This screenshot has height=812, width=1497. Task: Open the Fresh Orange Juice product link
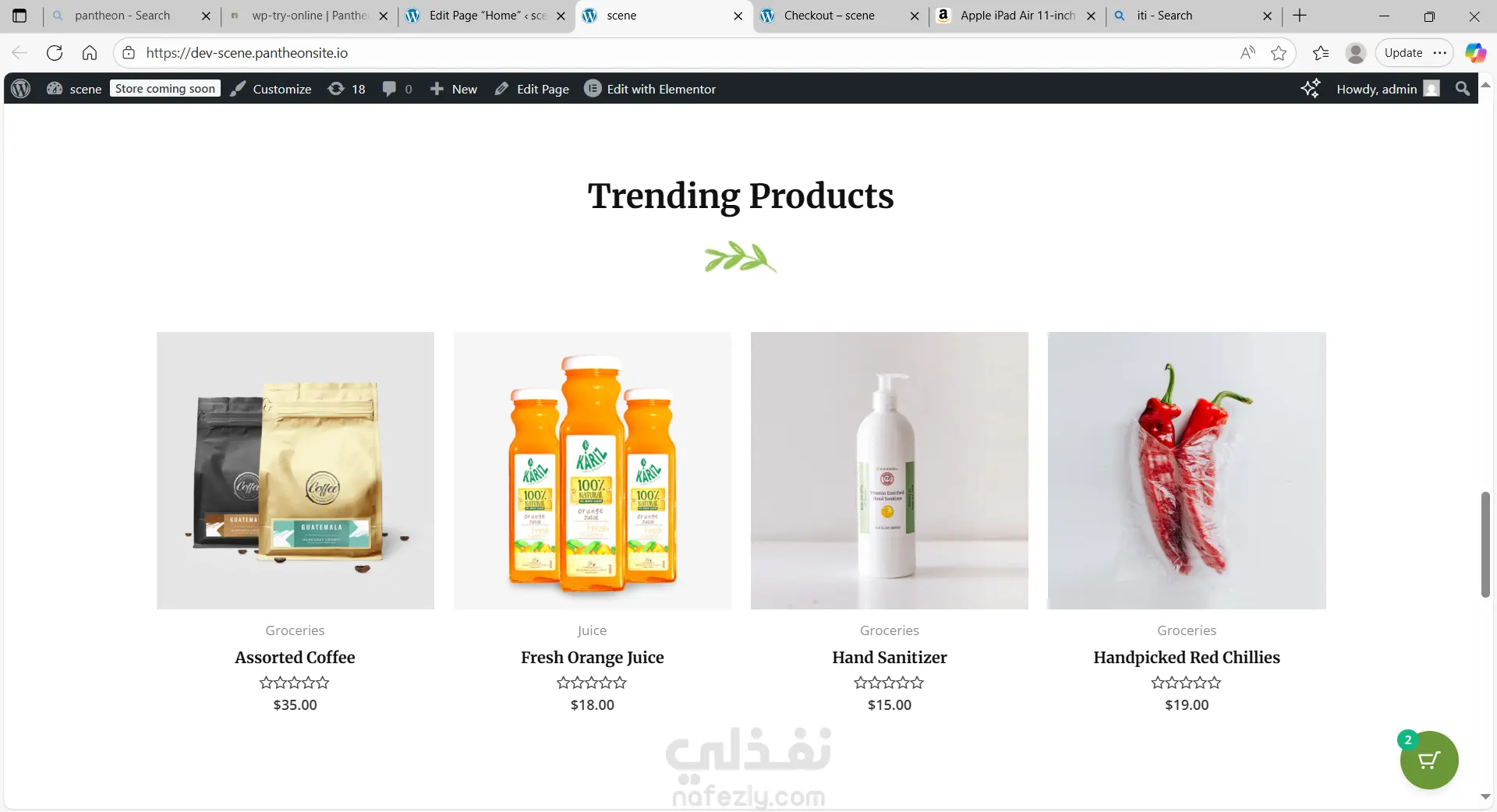(593, 658)
